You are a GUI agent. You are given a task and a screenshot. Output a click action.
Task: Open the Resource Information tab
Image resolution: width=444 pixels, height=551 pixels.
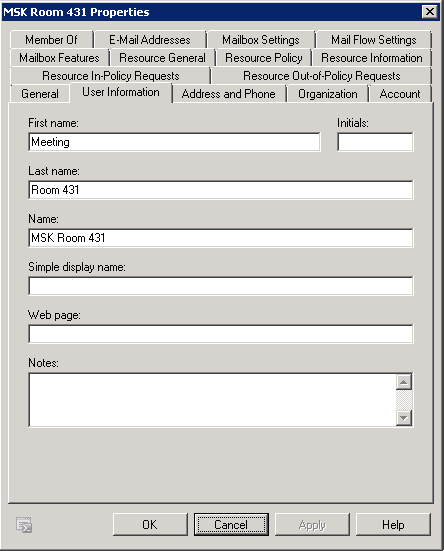372,58
